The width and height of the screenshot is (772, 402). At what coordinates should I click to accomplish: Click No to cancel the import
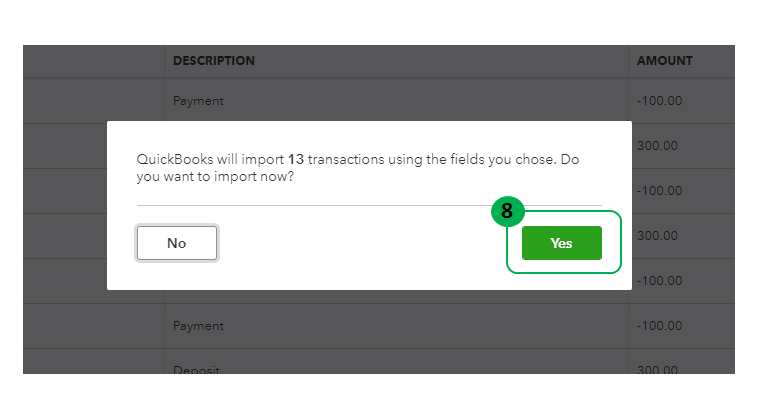point(177,243)
